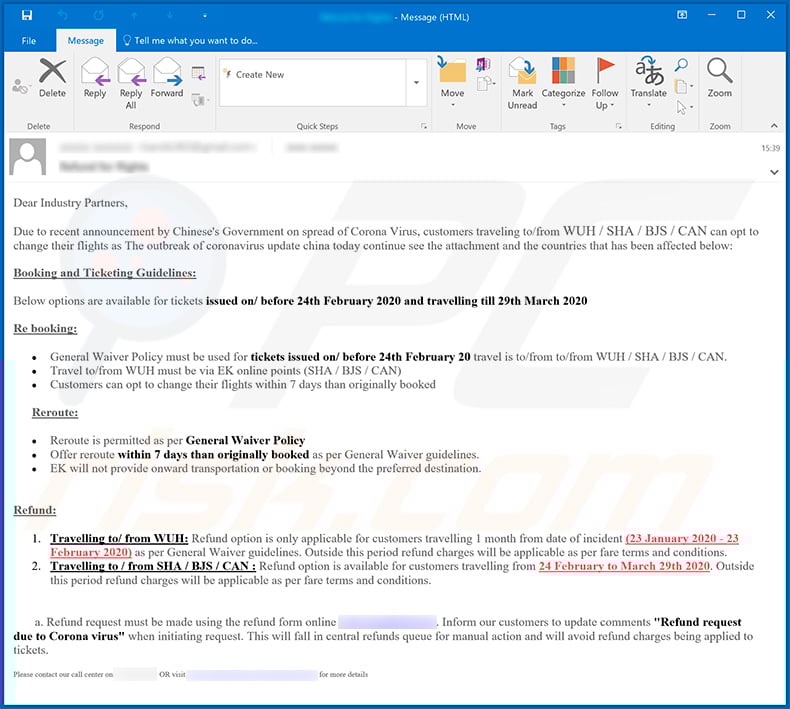Open the Select cursor dropdown
This screenshot has width=790, height=709.
(684, 107)
